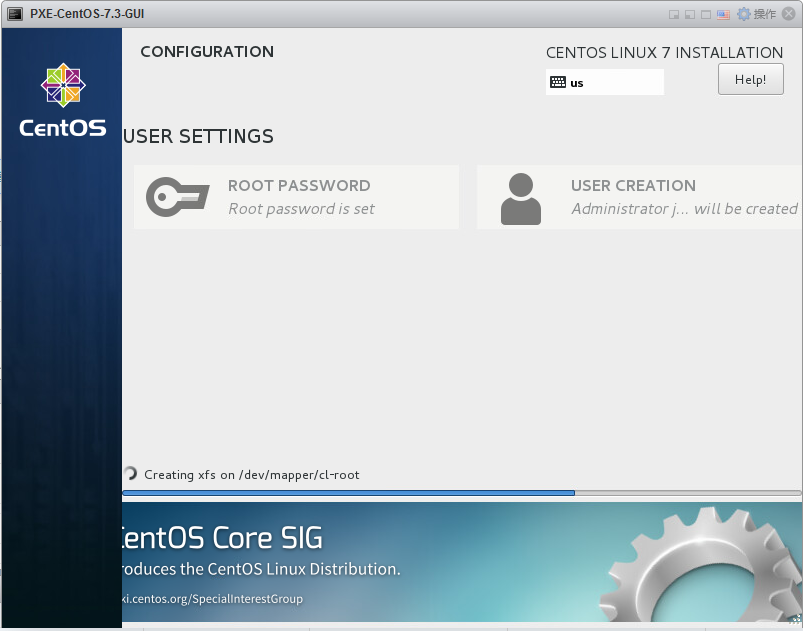803x631 pixels.
Task: Click the 操作 label in title bar
Action: (765, 14)
